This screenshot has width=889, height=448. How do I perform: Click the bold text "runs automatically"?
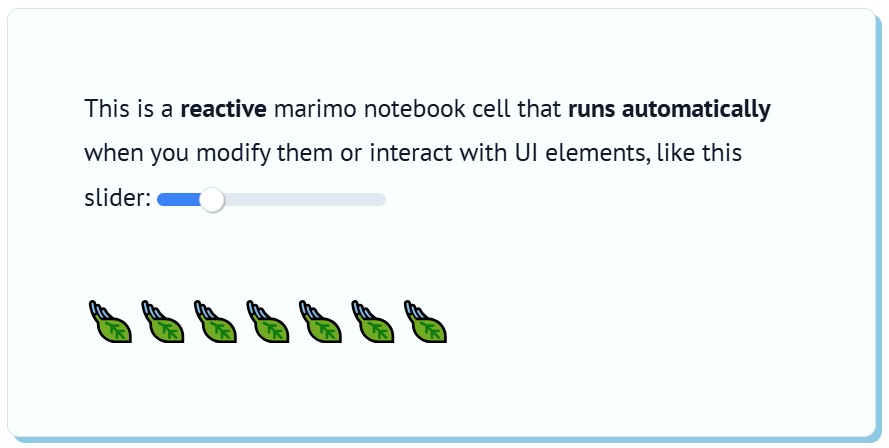click(x=669, y=109)
